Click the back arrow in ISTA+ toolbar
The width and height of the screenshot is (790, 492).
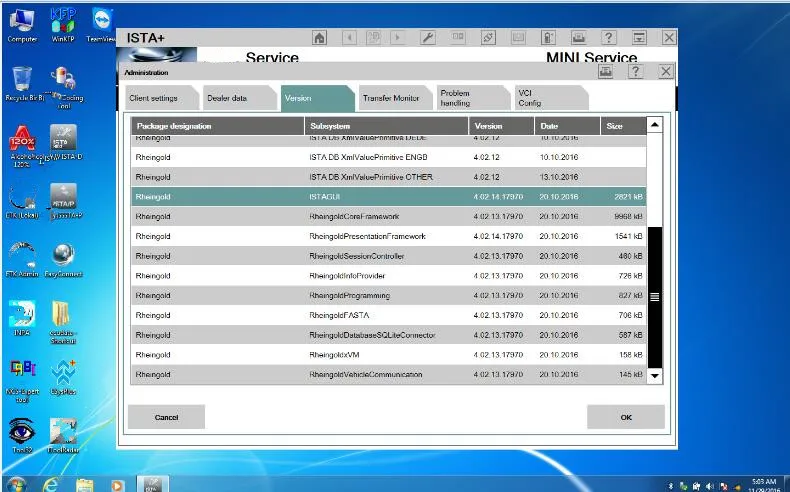pyautogui.click(x=349, y=38)
